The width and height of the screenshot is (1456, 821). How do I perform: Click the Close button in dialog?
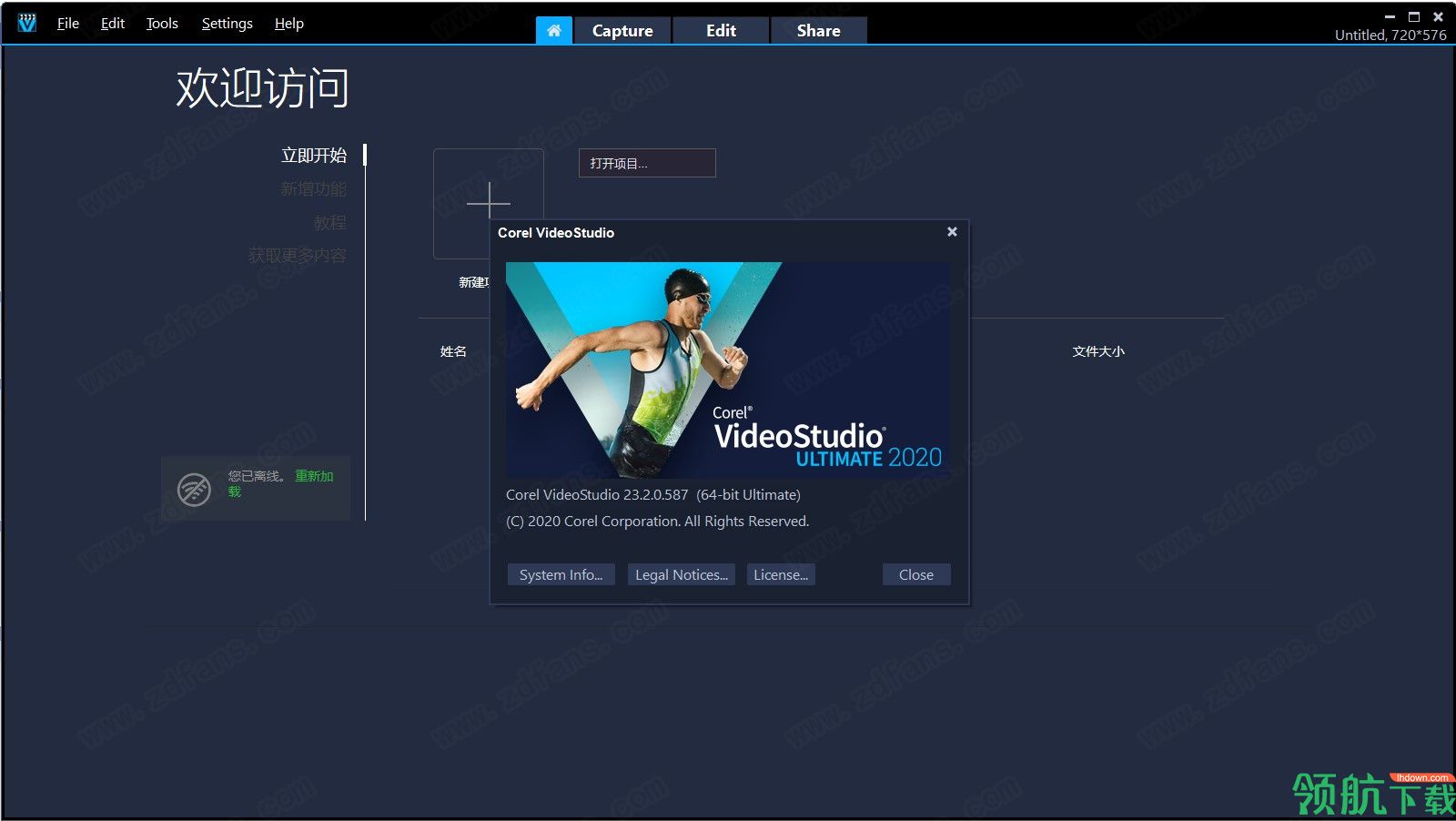click(x=916, y=574)
